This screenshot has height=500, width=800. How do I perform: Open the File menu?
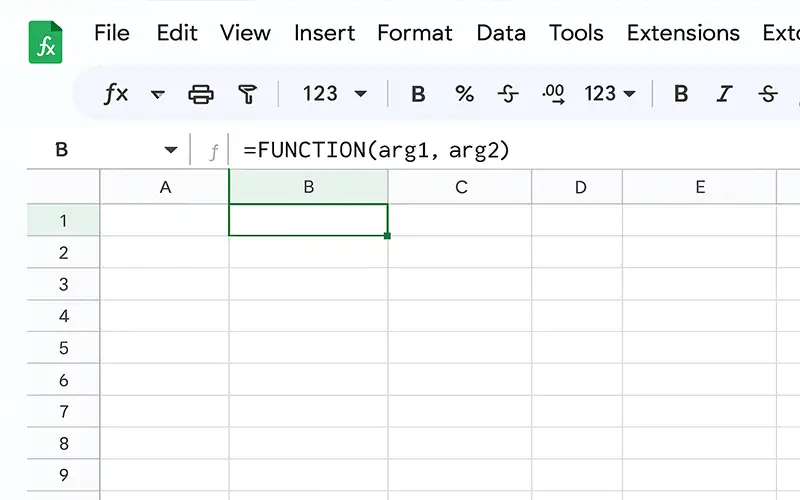pos(112,33)
